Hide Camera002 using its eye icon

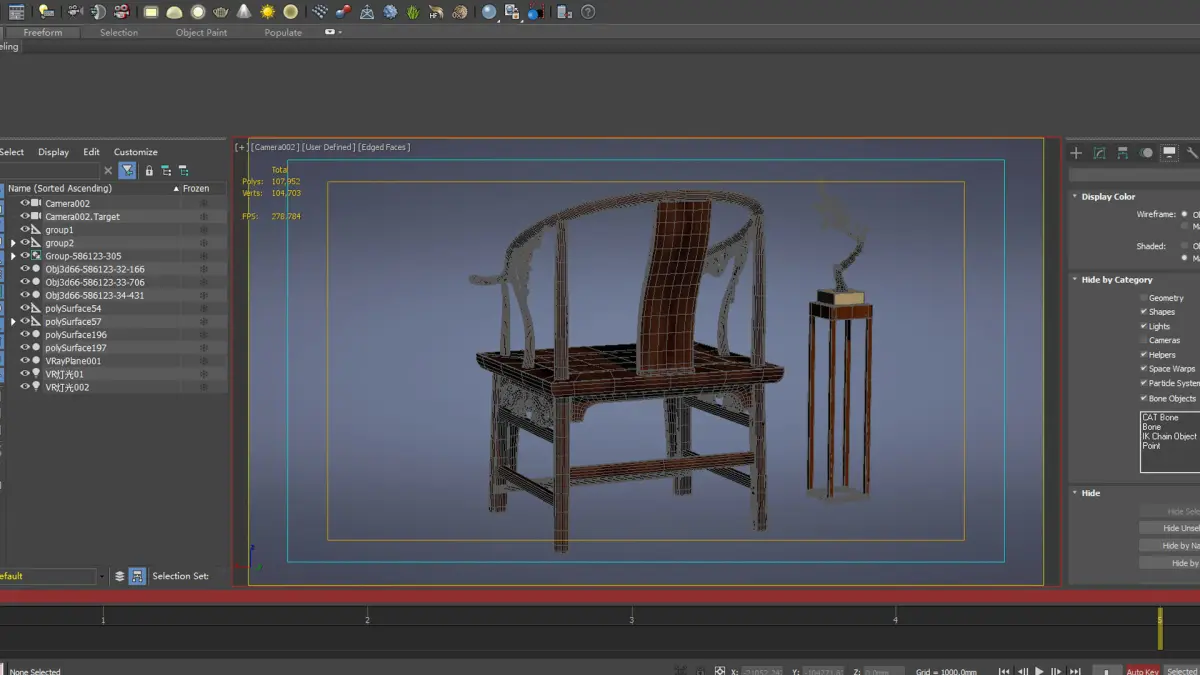(25, 204)
